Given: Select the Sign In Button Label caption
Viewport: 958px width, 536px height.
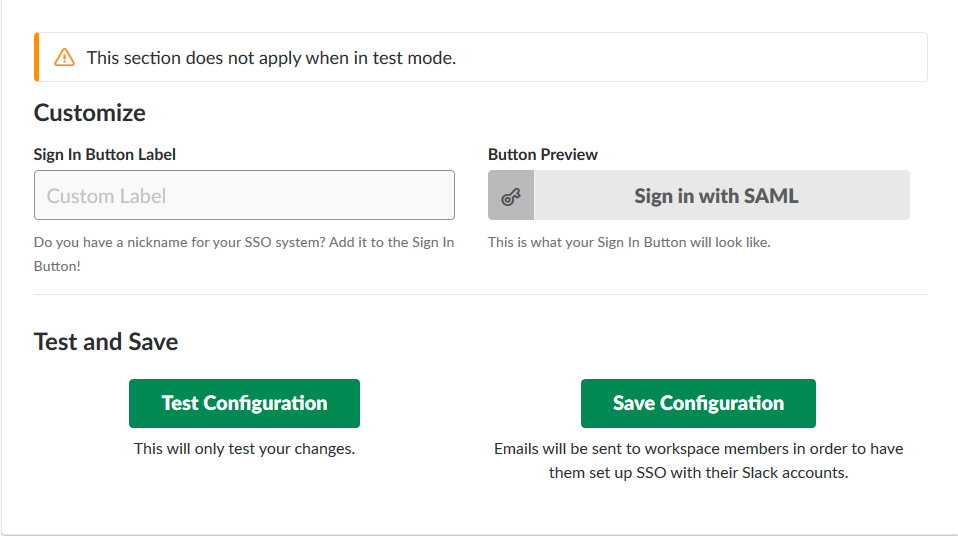Looking at the screenshot, I should pos(104,155).
